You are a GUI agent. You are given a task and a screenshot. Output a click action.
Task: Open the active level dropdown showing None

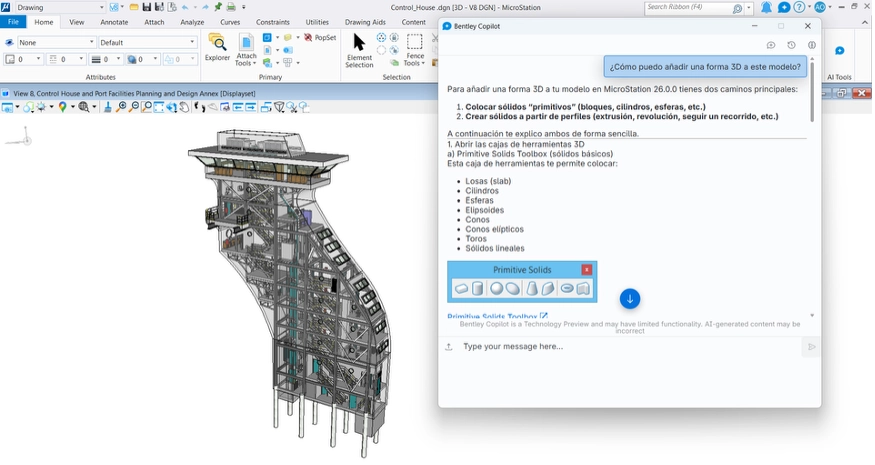56,42
